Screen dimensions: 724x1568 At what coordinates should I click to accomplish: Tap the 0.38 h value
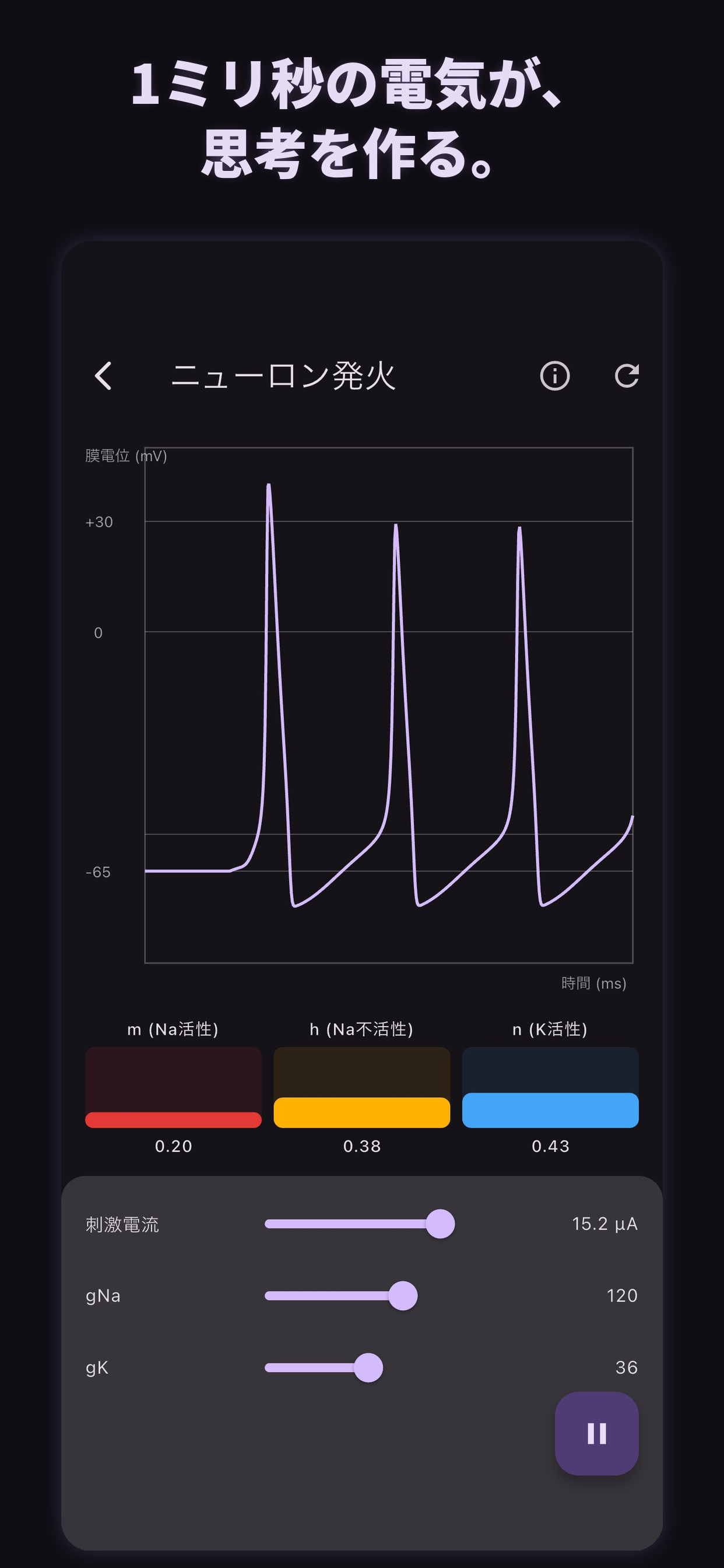(362, 1146)
